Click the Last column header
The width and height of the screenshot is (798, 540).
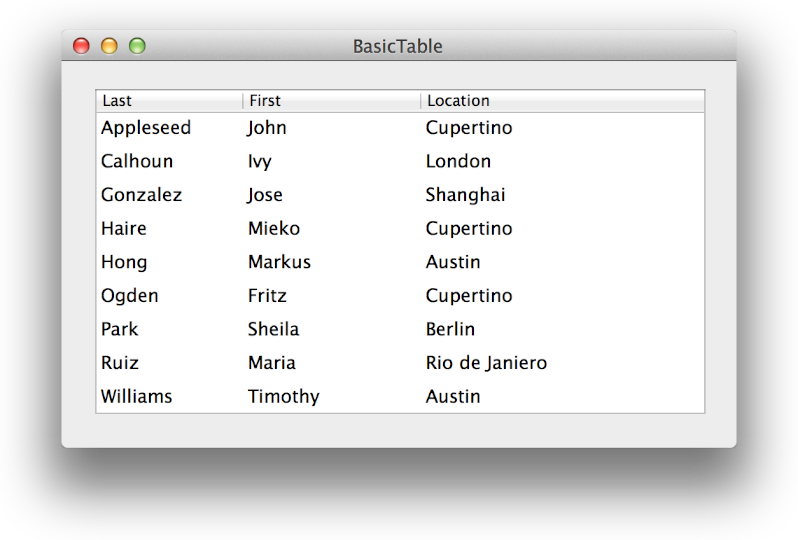[168, 101]
